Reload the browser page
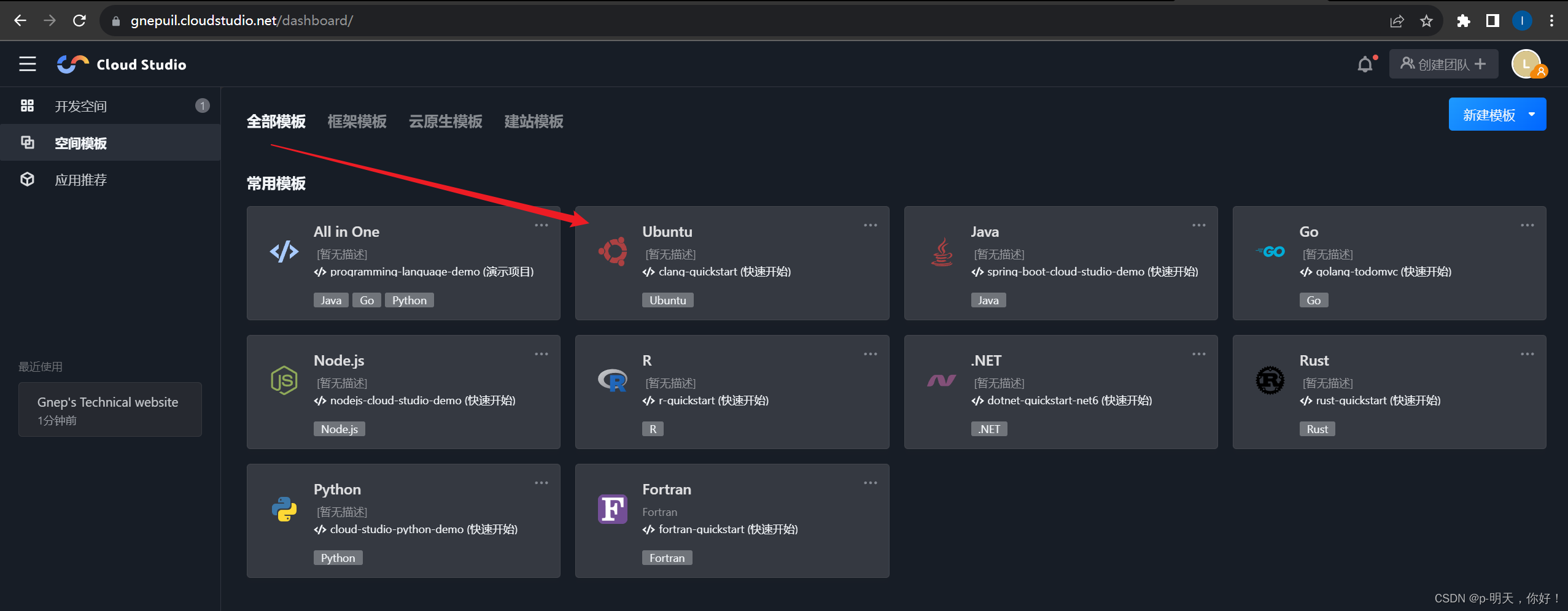The height and width of the screenshot is (611, 1568). (x=79, y=21)
